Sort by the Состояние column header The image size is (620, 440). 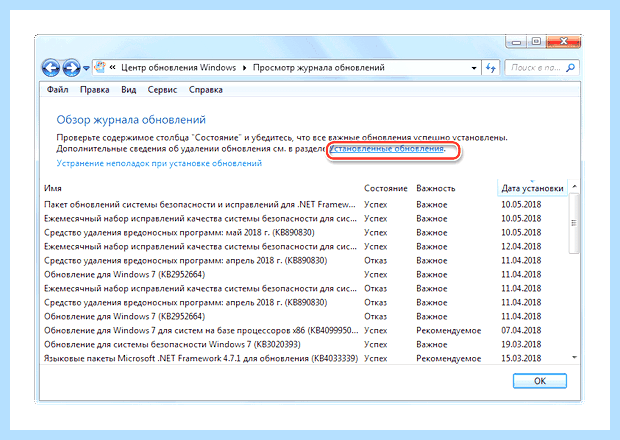click(x=386, y=188)
